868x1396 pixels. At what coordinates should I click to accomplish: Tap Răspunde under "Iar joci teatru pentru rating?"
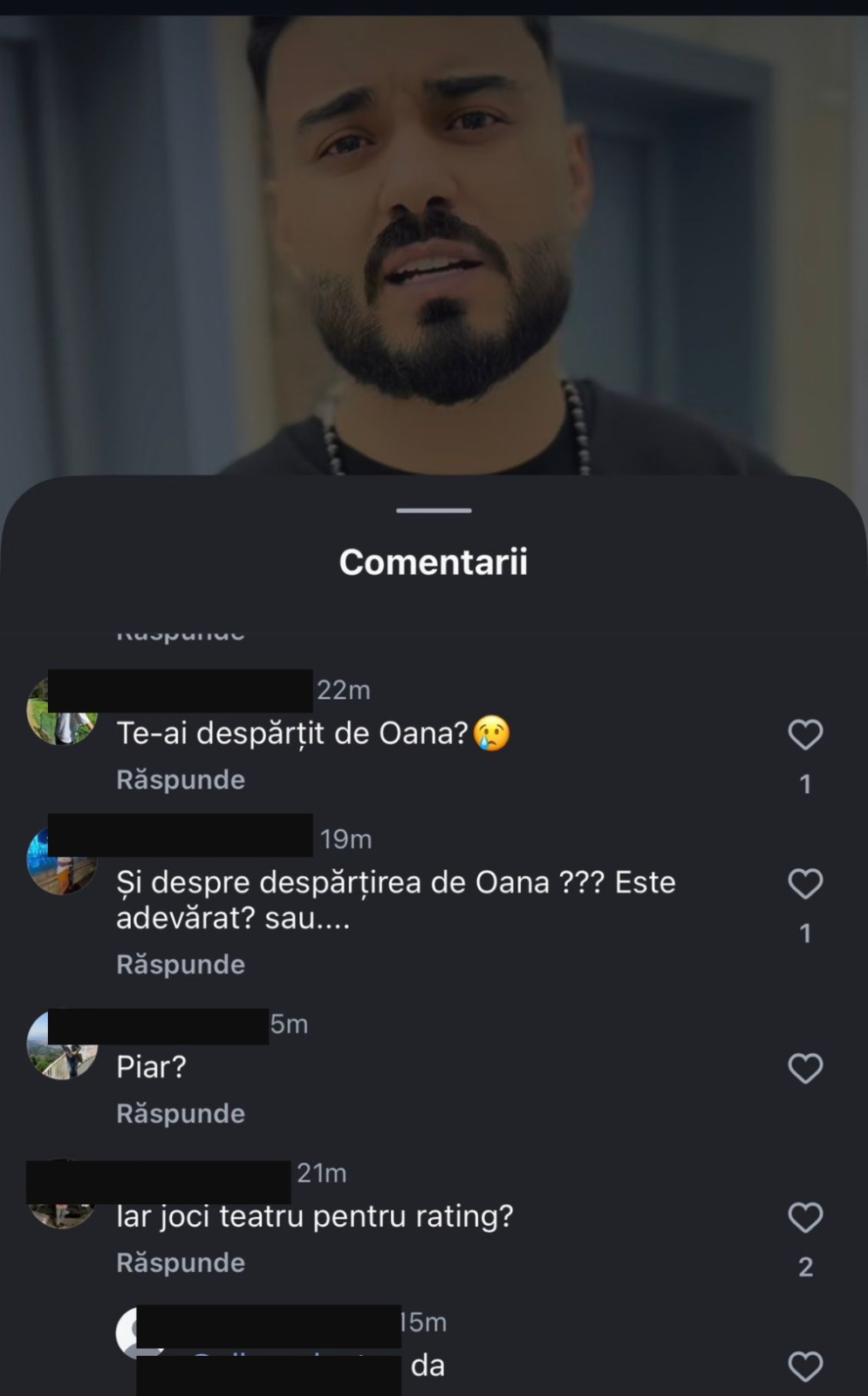coord(181,1263)
